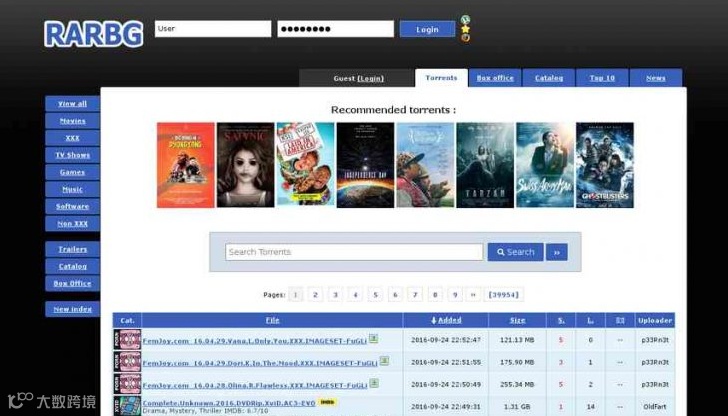Open the Box office tab
Image resolution: width=728 pixels, height=416 pixels.
[x=495, y=78]
